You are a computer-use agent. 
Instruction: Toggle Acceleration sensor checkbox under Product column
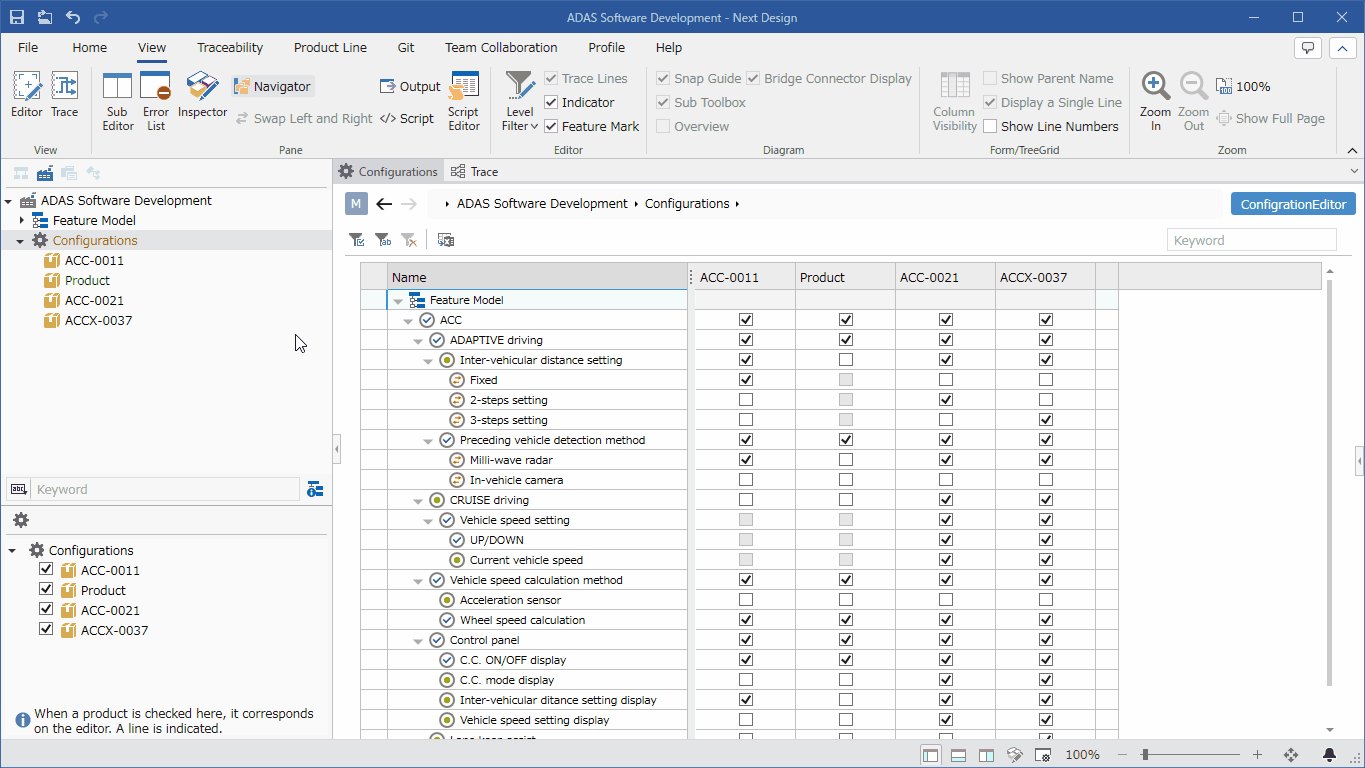coord(846,600)
